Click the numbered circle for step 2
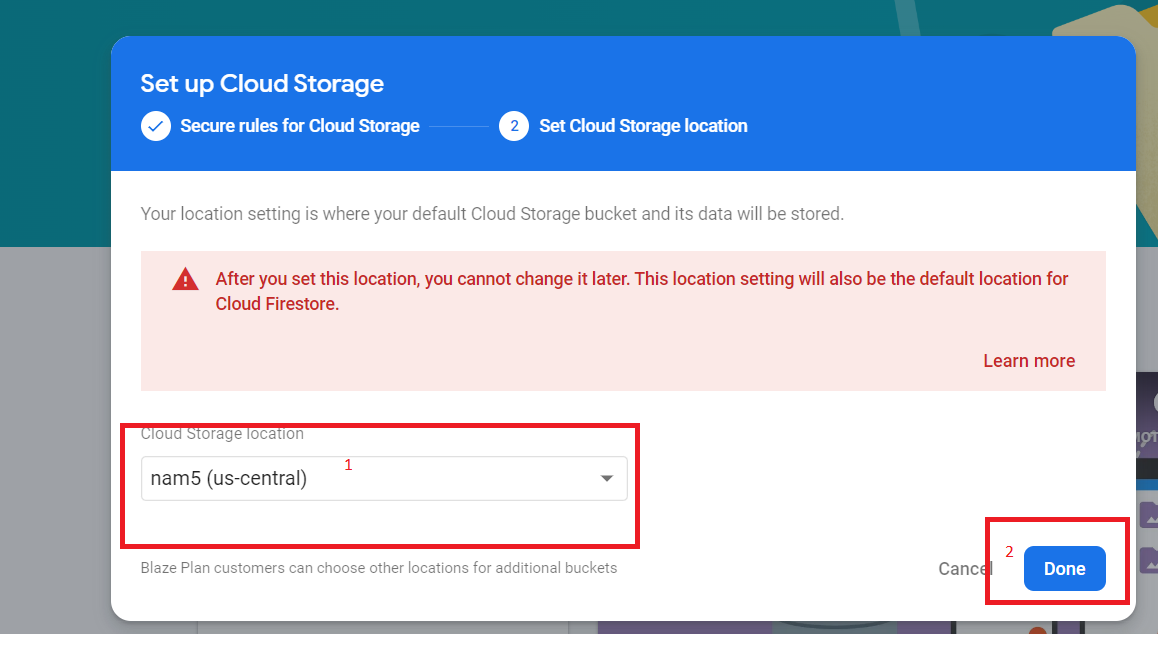Screen dimensions: 1158x652 (513, 126)
